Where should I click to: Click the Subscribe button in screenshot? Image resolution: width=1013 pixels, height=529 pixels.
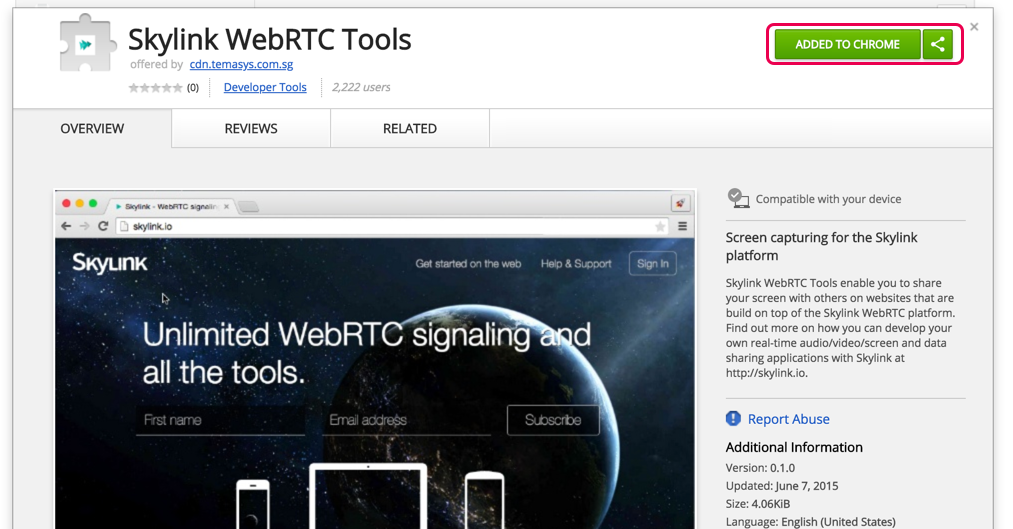click(x=552, y=420)
